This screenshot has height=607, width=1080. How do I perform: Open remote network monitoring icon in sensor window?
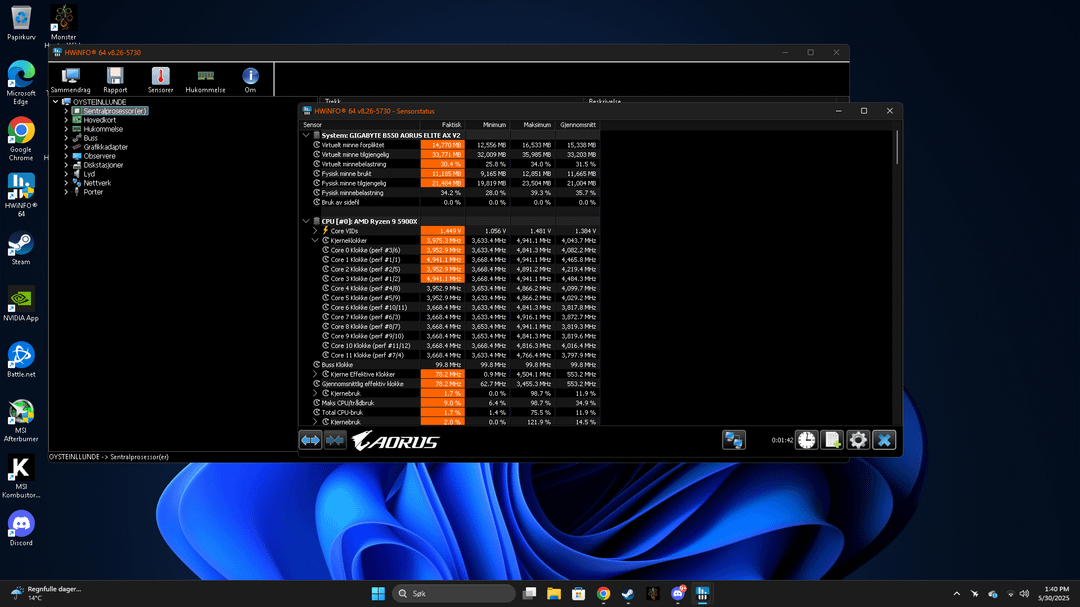point(734,440)
